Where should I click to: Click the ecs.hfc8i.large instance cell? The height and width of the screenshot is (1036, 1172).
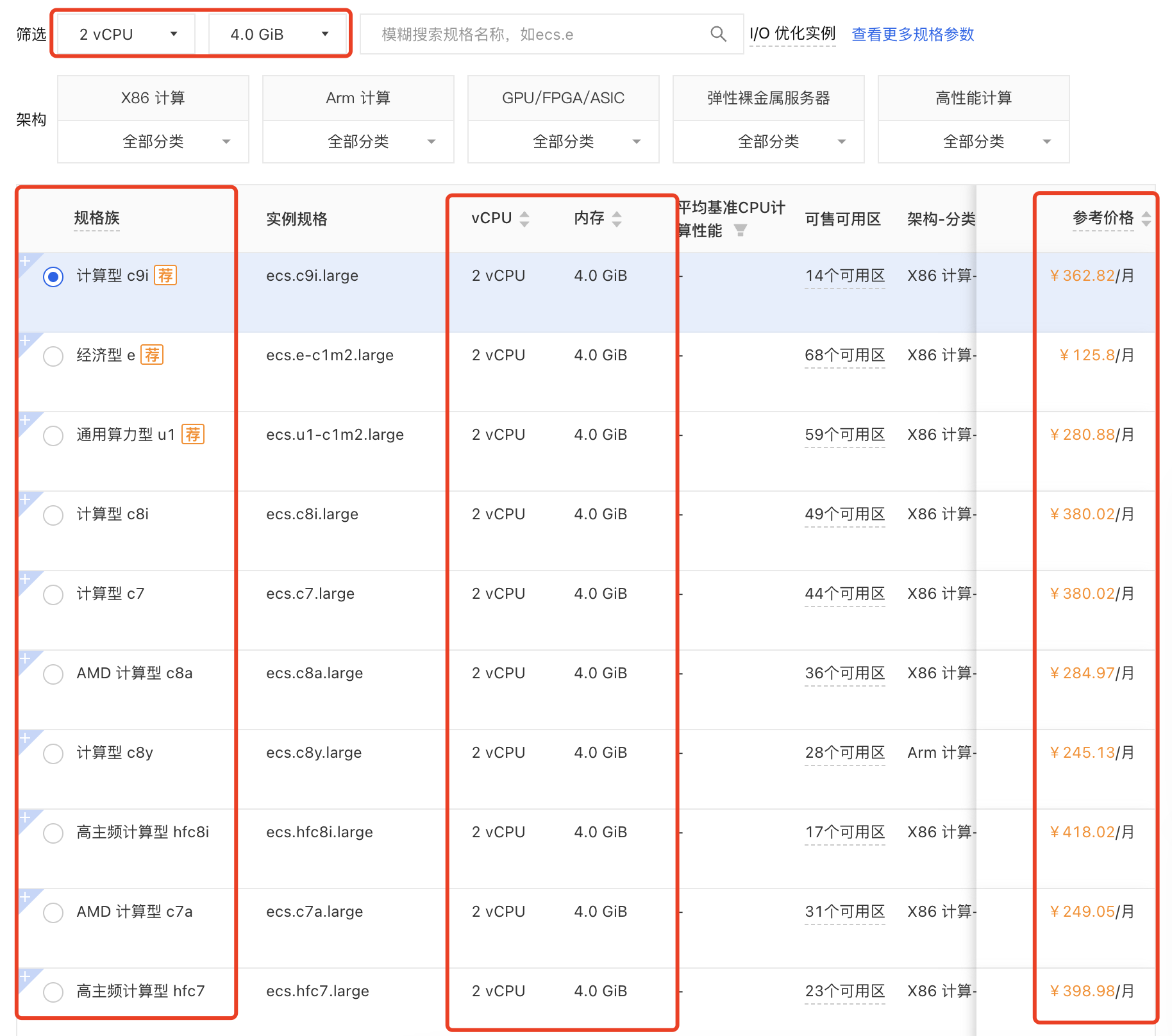tap(319, 832)
